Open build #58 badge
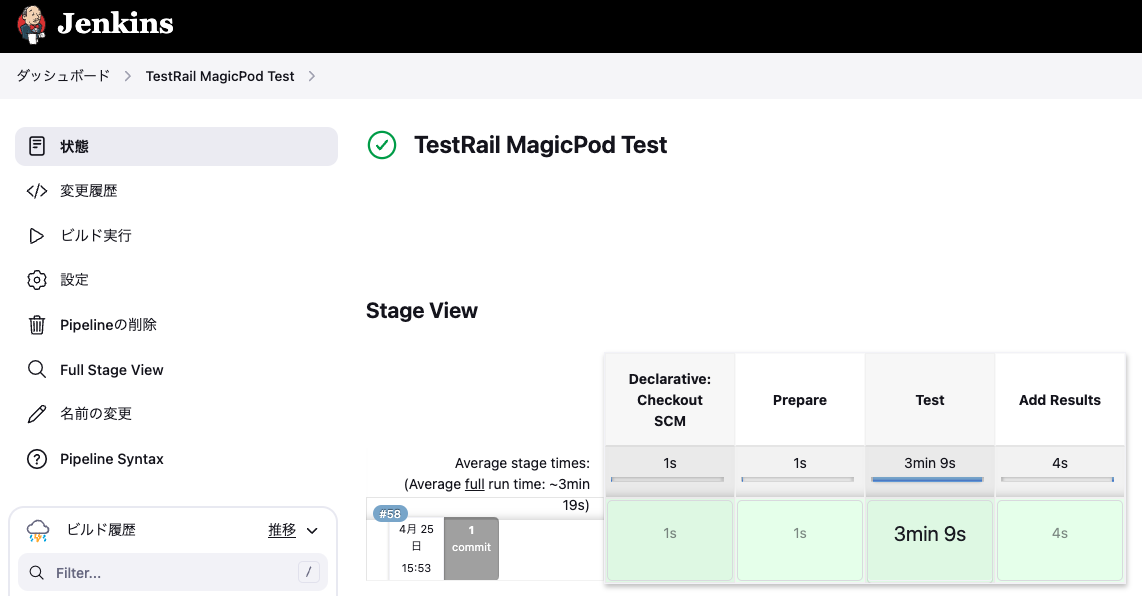Screen dimensions: 1142x596 [390, 514]
